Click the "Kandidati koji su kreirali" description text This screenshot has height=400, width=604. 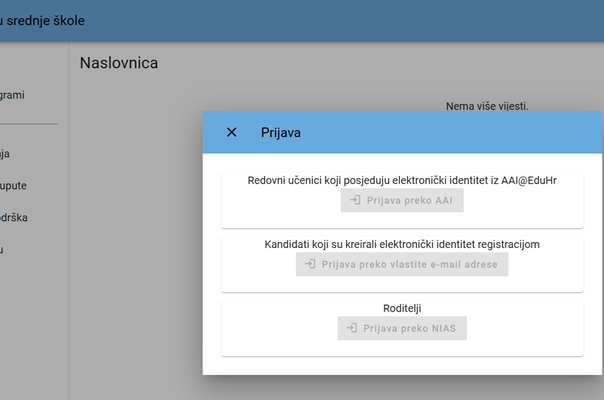coord(401,244)
